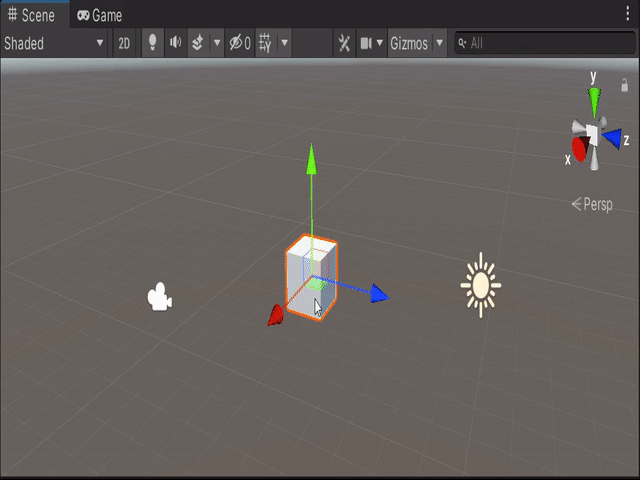Toggle scene audio speaker icon
The width and height of the screenshot is (640, 480).
[176, 43]
